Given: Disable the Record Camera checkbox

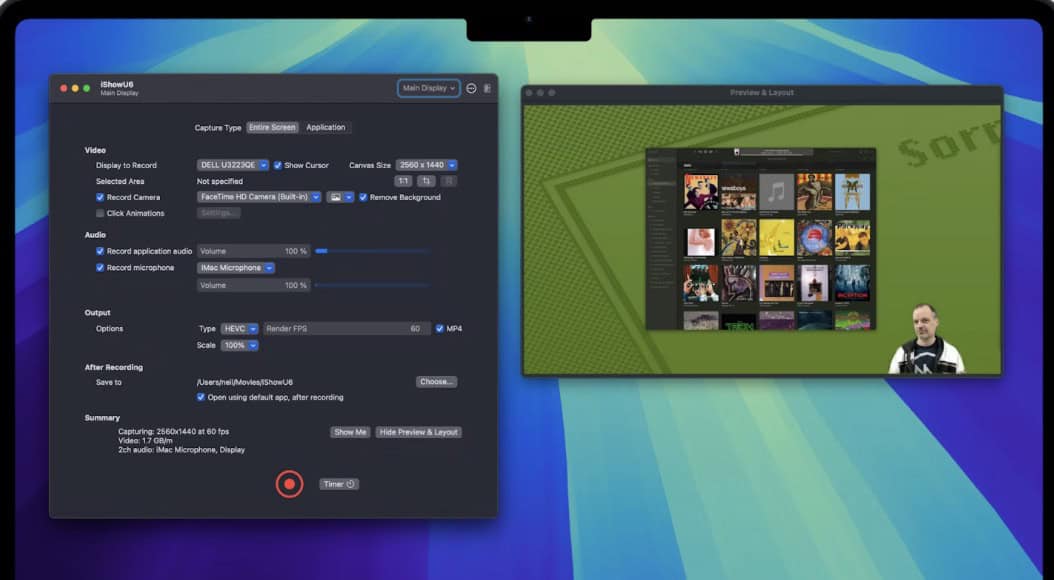Looking at the screenshot, I should [100, 198].
